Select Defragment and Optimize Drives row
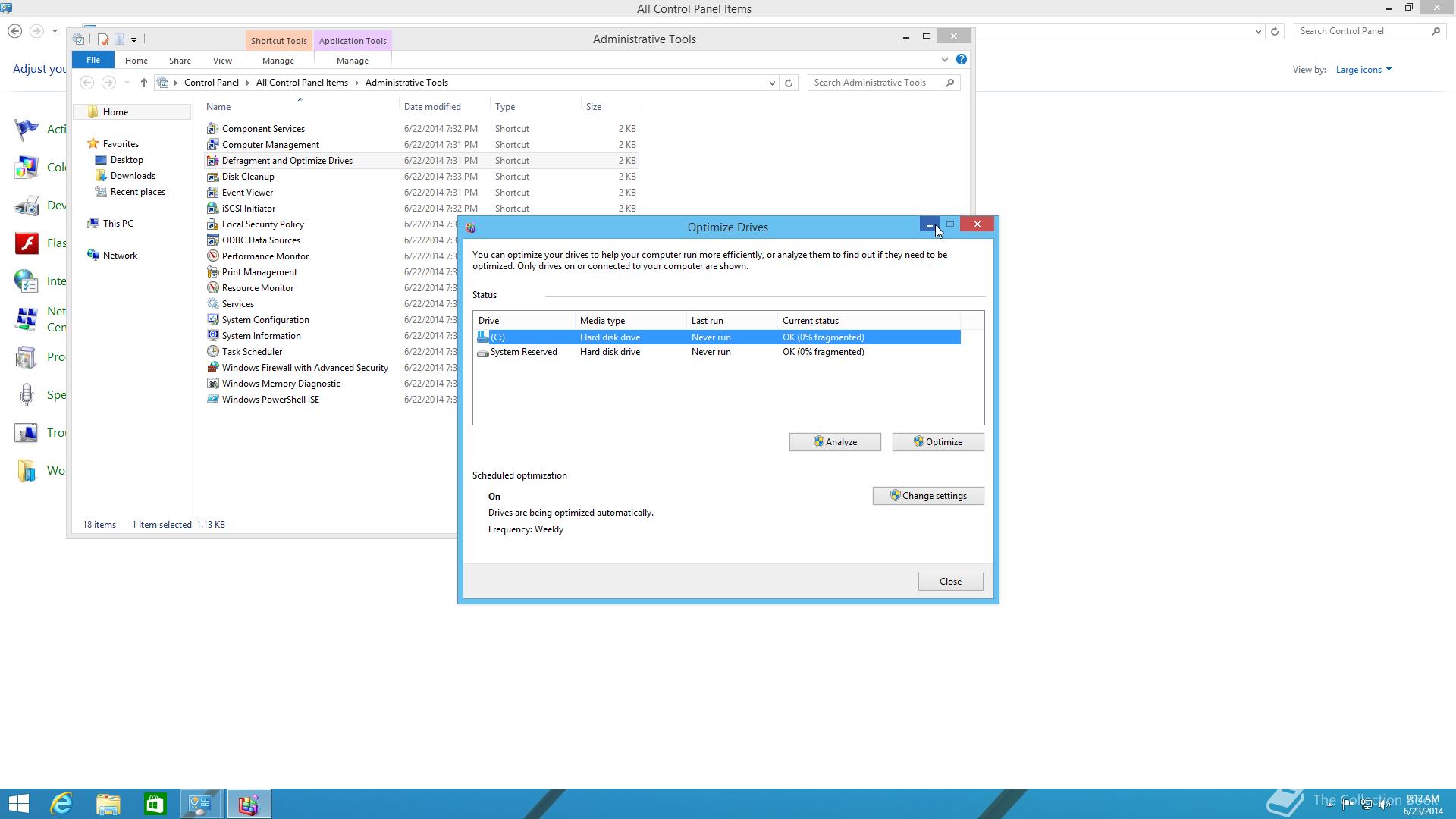1456x819 pixels. [421, 161]
